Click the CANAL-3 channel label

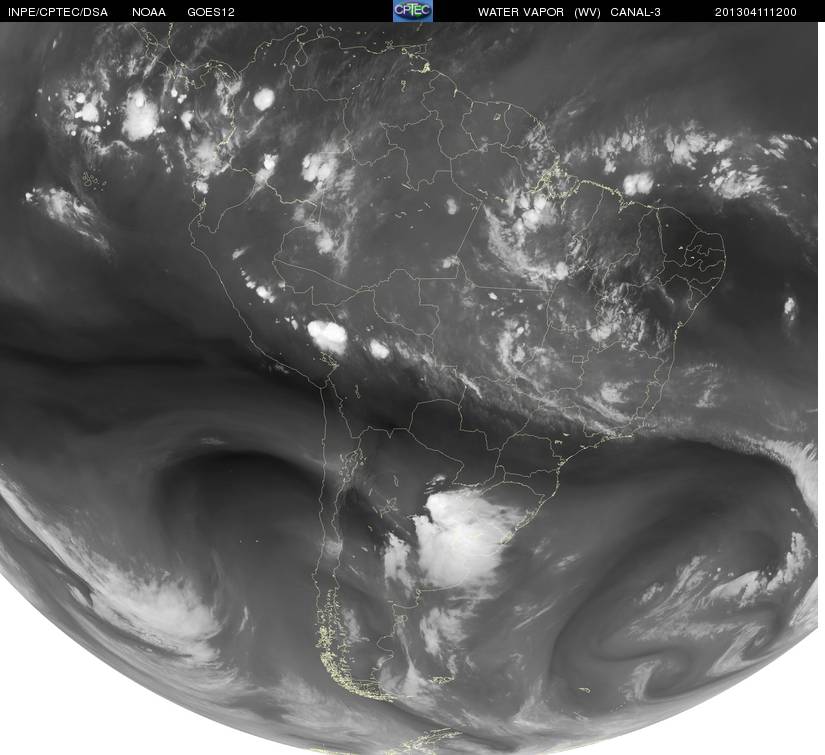point(636,12)
